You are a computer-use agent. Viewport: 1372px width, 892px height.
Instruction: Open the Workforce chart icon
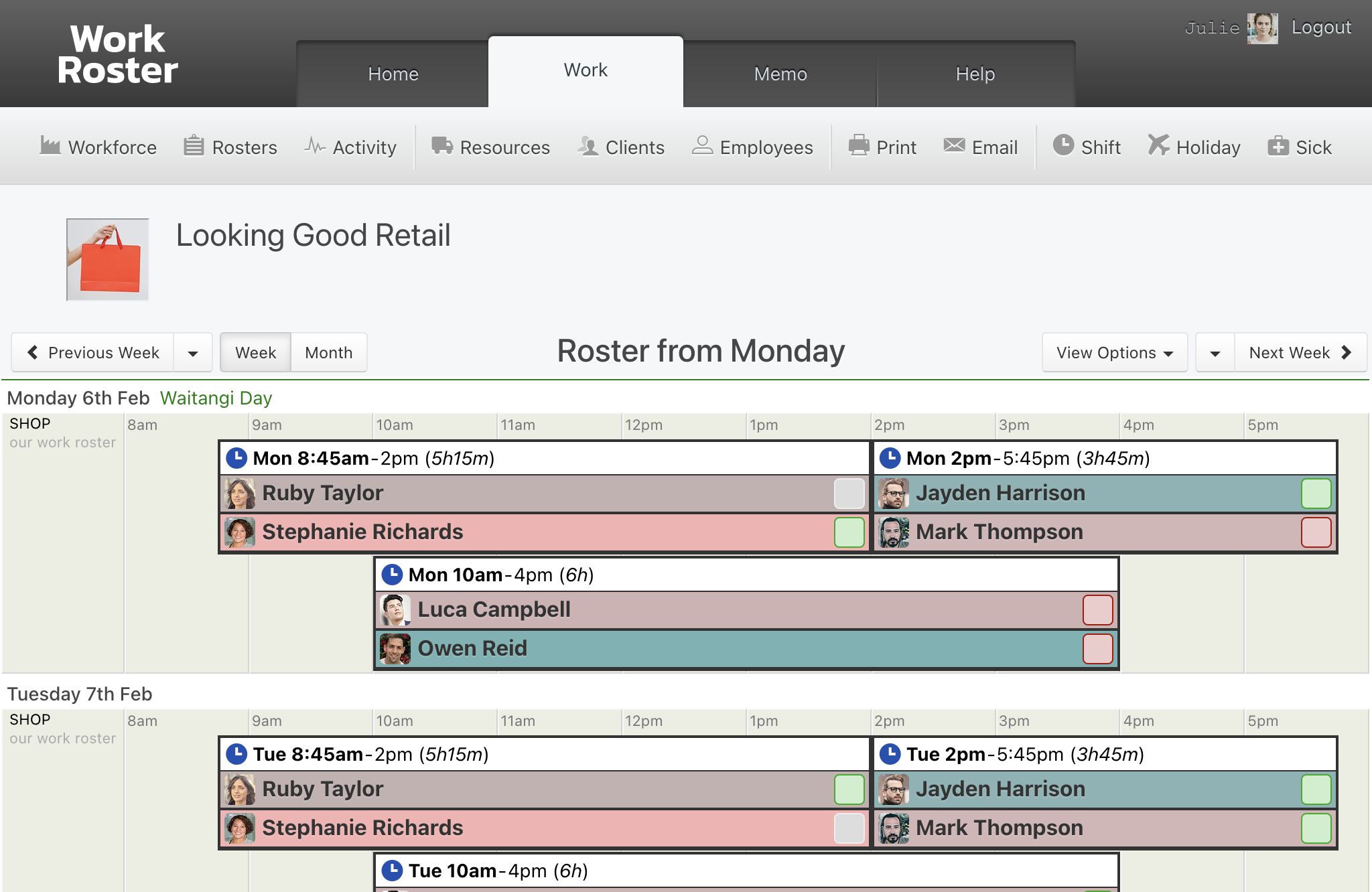50,145
